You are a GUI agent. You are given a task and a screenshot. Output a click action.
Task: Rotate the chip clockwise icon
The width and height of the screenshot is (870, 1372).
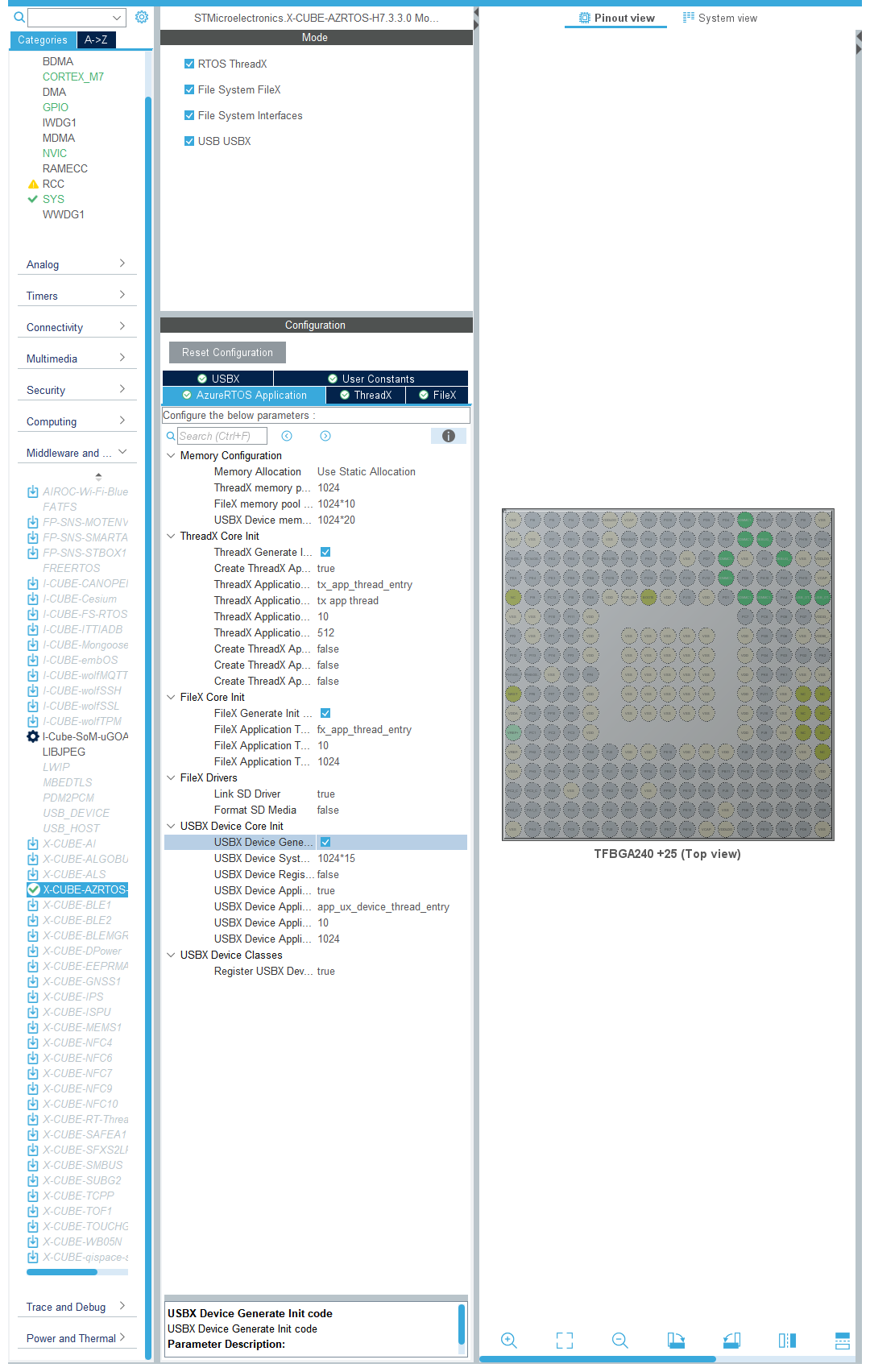pyautogui.click(x=676, y=1340)
